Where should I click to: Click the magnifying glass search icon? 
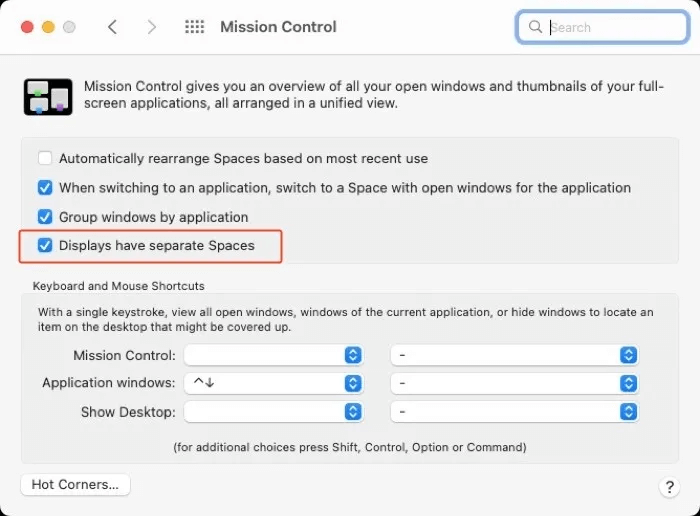pyautogui.click(x=535, y=27)
